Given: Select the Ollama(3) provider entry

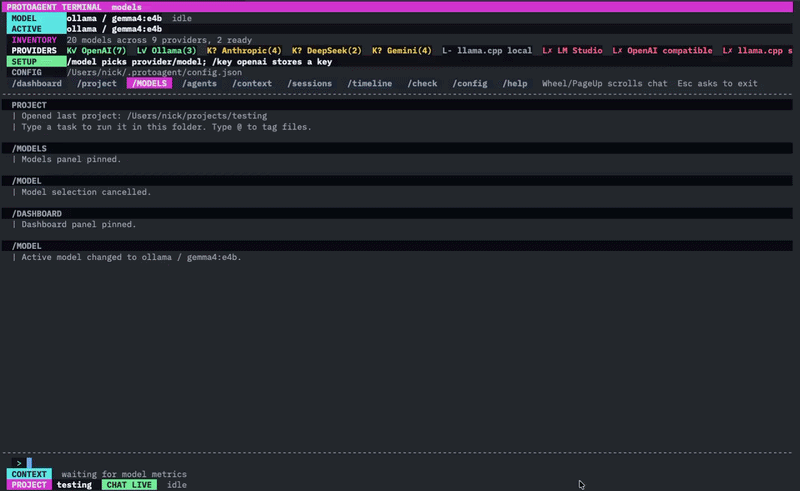Looking at the screenshot, I should click(x=166, y=51).
